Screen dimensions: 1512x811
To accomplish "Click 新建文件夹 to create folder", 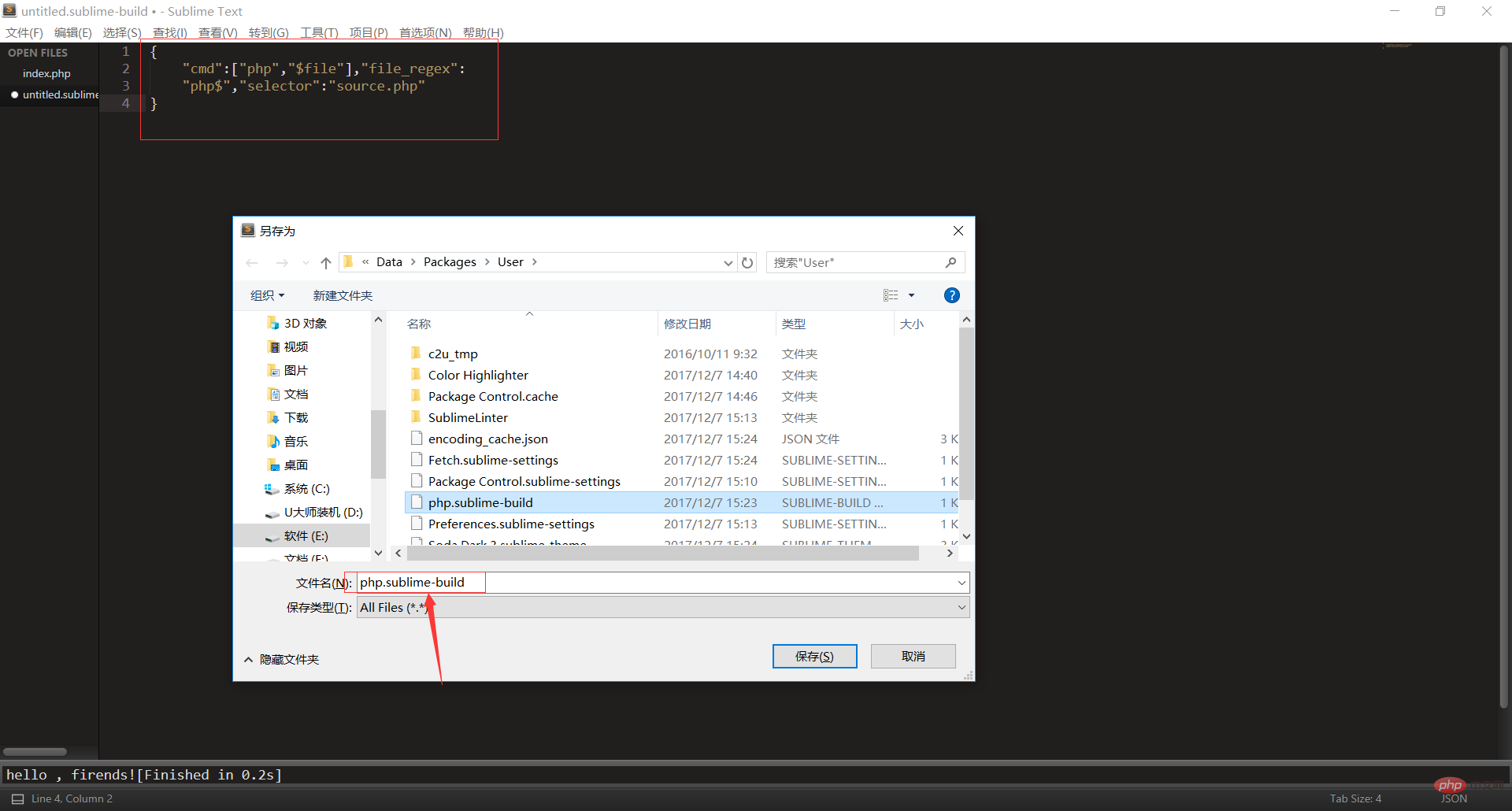I will click(343, 295).
